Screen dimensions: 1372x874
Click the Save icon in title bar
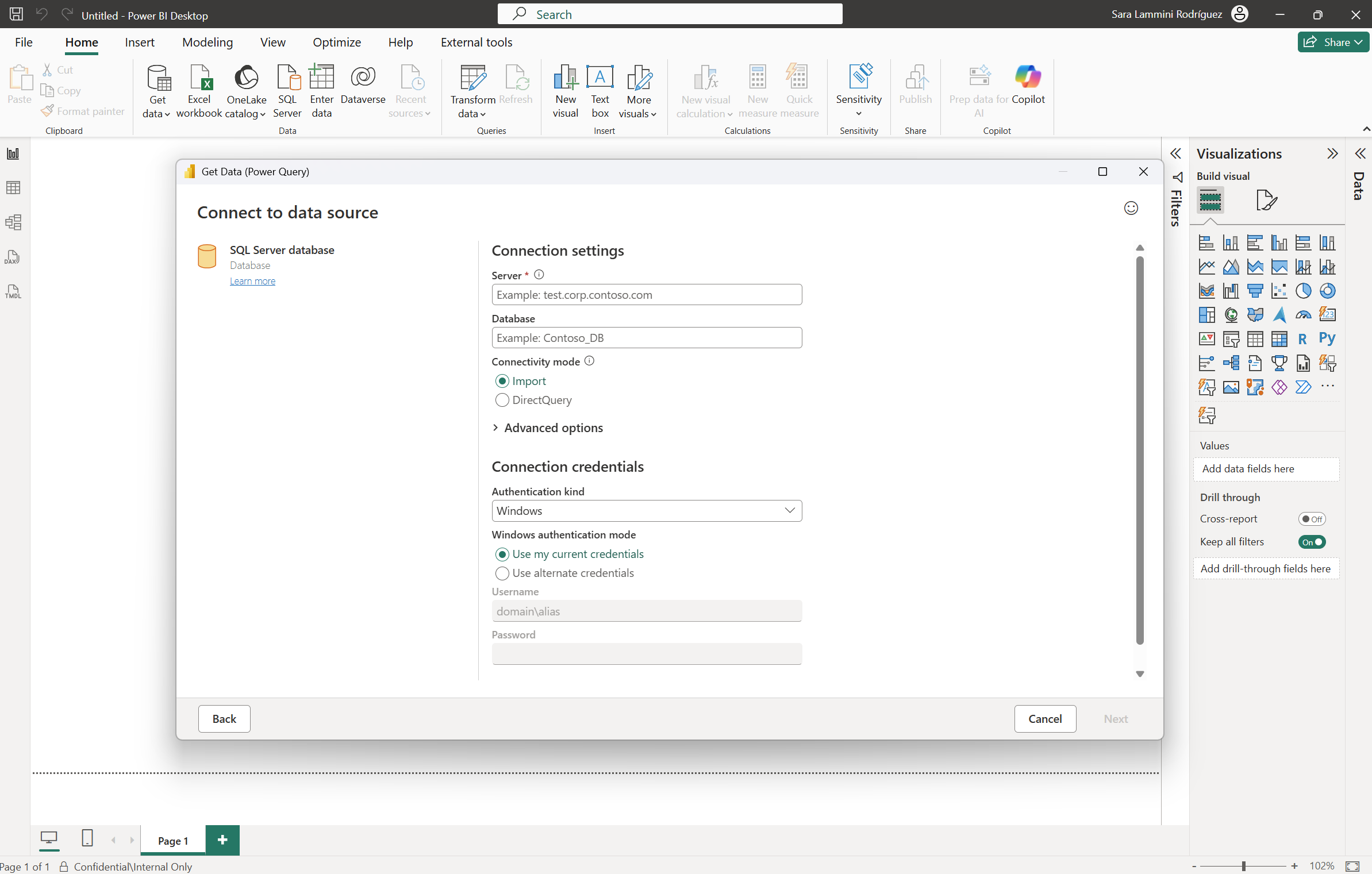pyautogui.click(x=17, y=14)
